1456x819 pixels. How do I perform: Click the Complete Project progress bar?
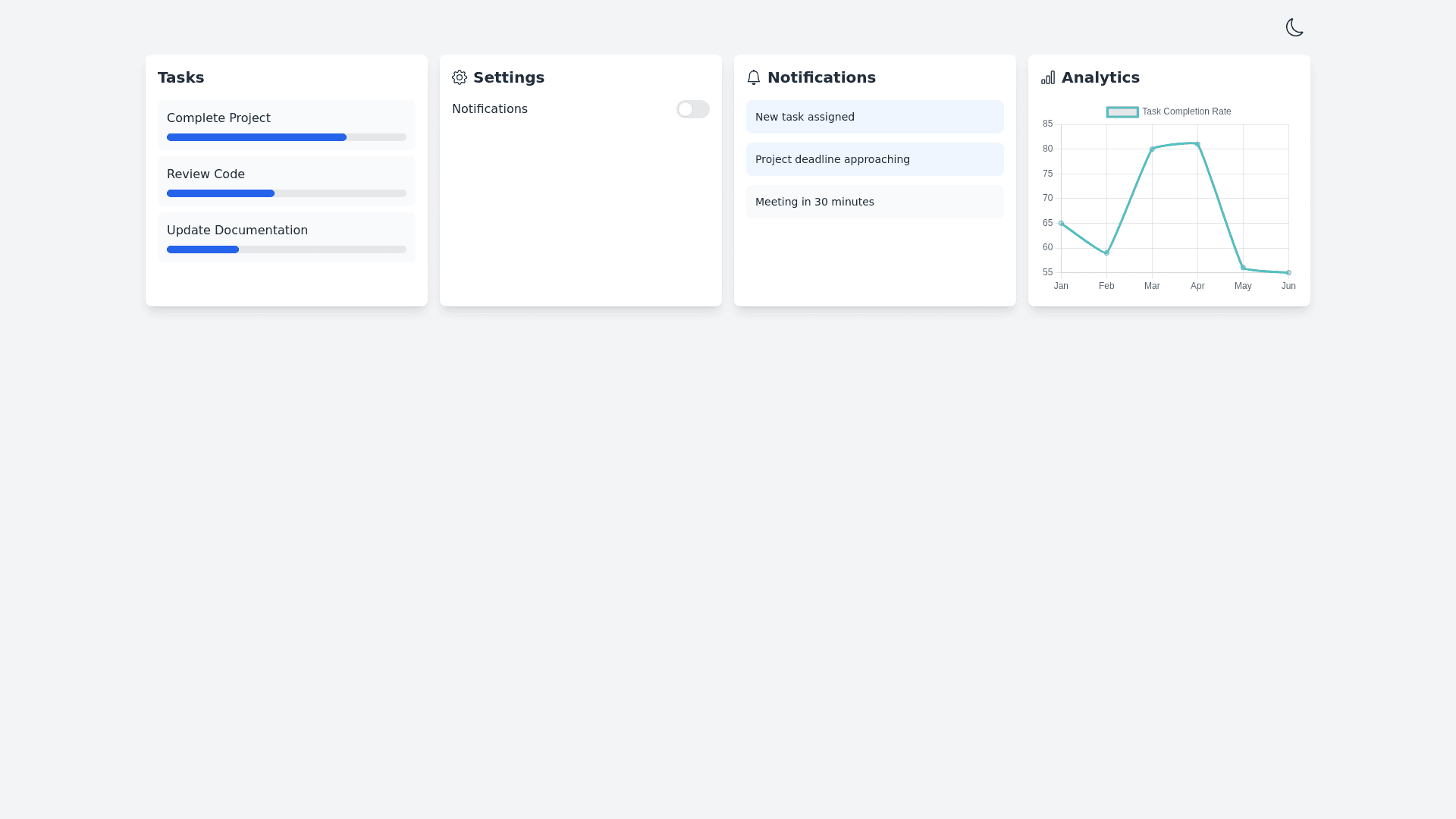pos(286,137)
